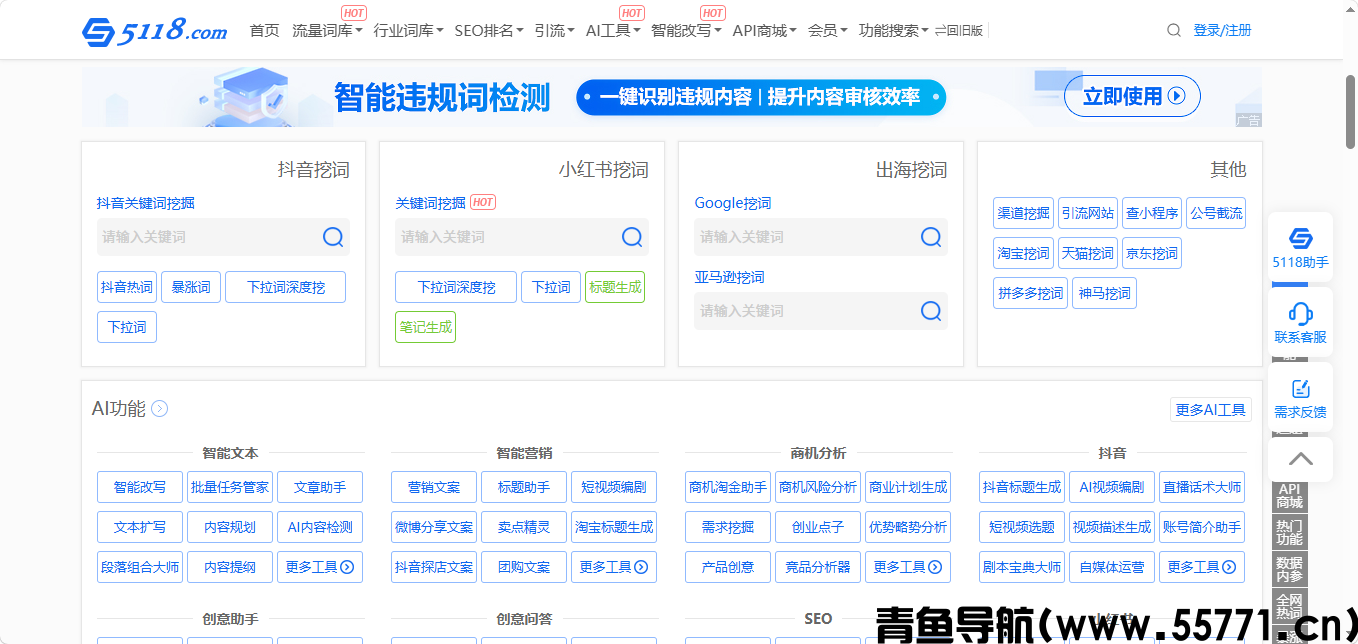
Task: Click the 5118.com logo
Action: point(155,31)
